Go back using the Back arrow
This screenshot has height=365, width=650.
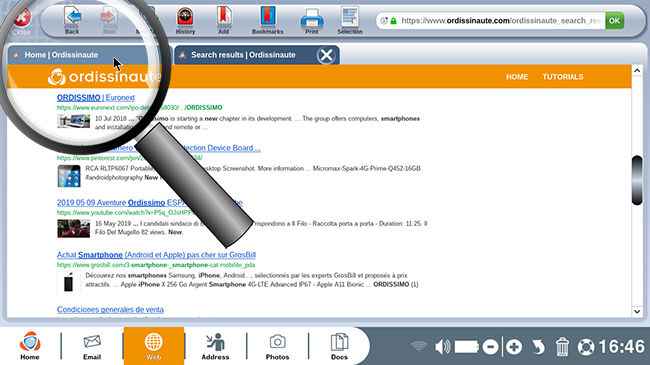[x=72, y=20]
